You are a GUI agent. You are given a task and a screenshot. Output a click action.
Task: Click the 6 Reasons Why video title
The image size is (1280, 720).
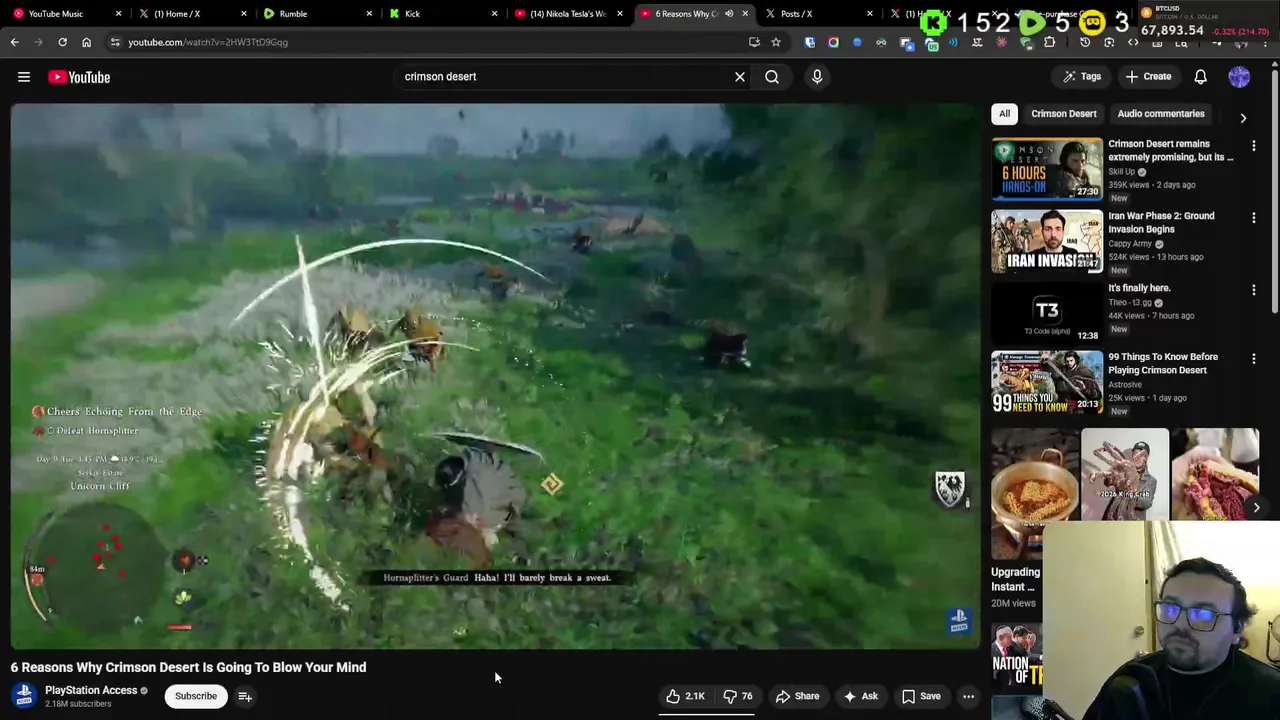point(189,667)
